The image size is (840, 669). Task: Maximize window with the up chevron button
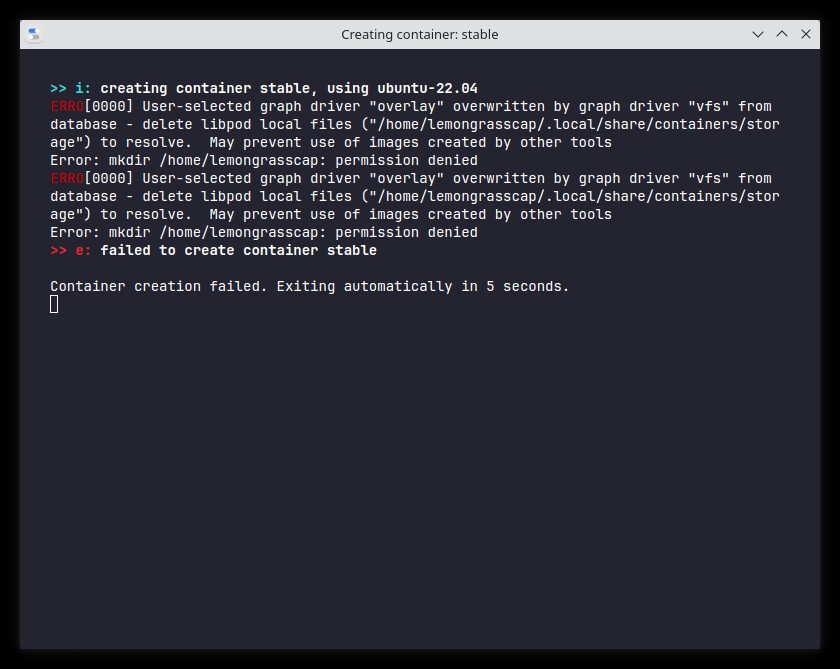click(782, 34)
